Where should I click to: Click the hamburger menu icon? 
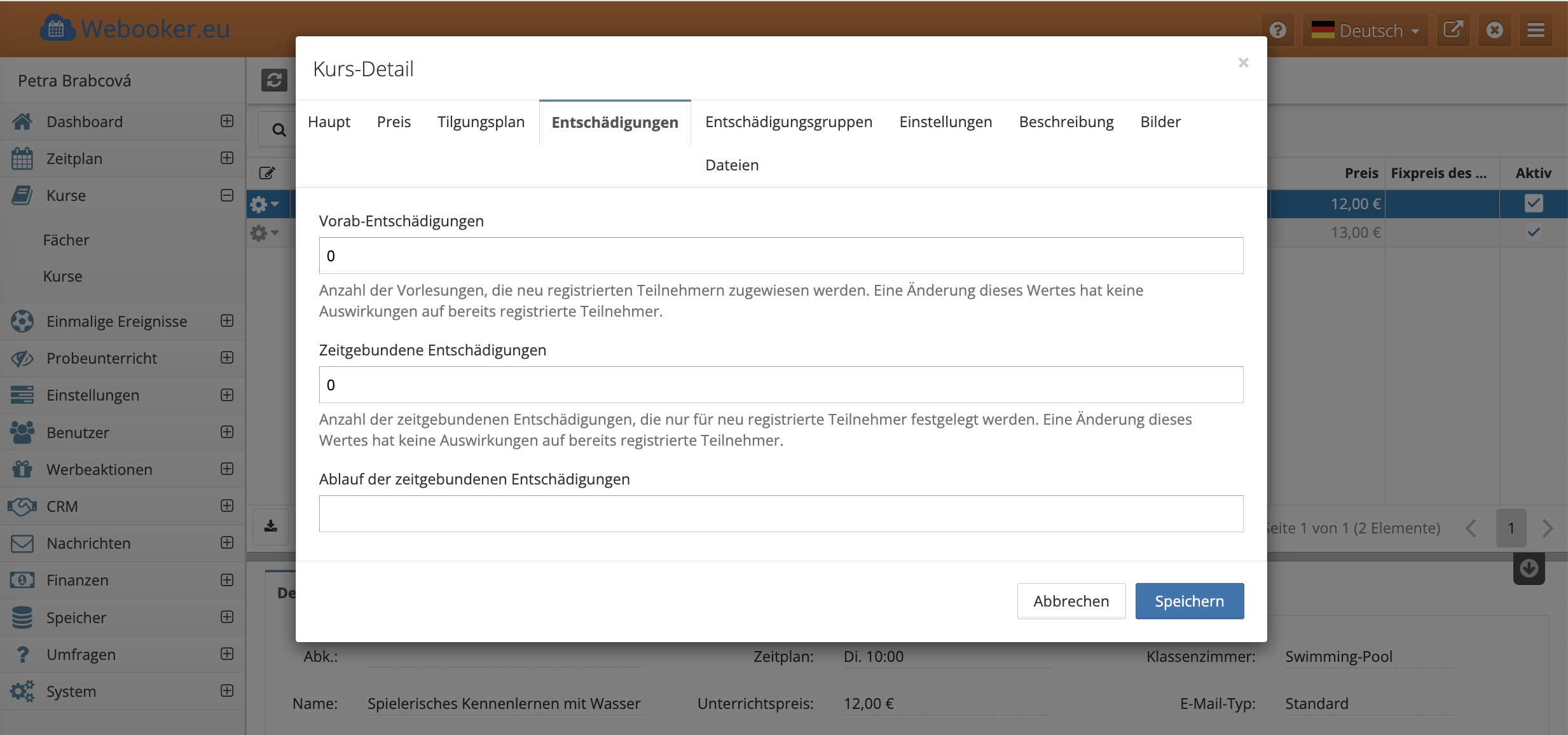(x=1536, y=30)
